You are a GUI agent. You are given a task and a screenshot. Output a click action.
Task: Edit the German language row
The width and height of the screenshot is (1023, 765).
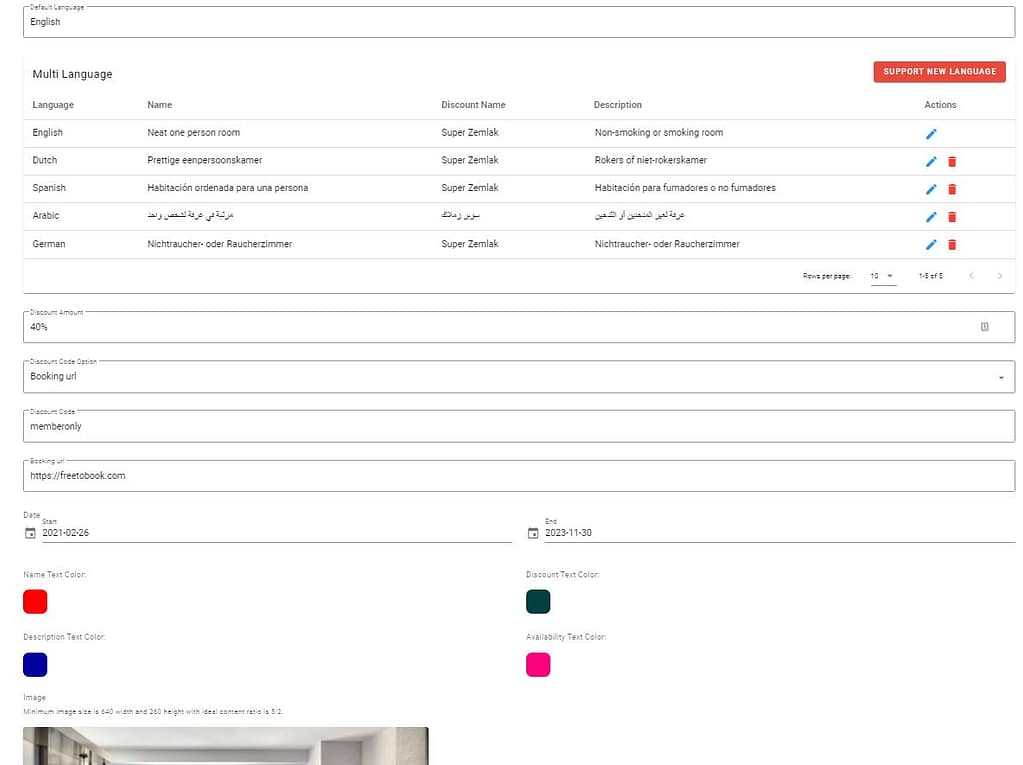(931, 245)
